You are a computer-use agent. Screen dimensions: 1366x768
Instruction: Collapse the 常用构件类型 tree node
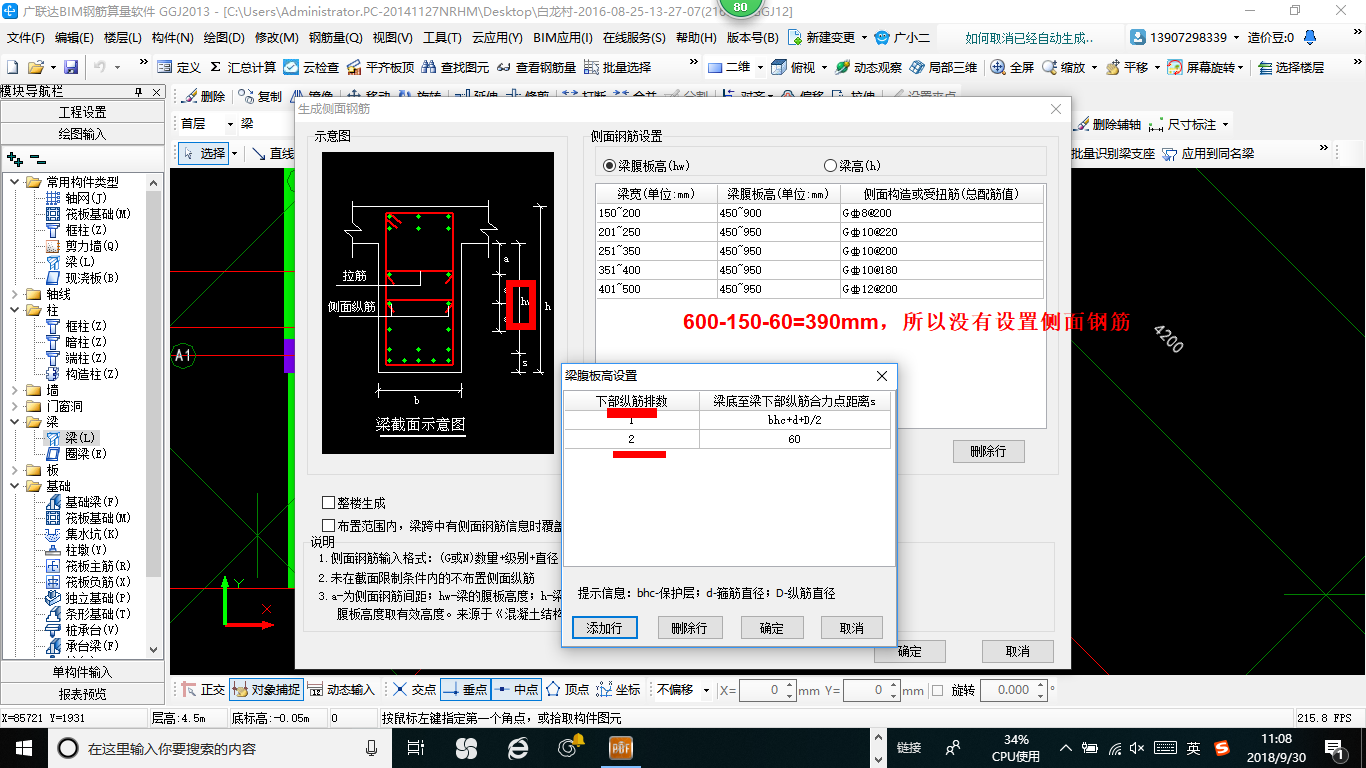14,182
